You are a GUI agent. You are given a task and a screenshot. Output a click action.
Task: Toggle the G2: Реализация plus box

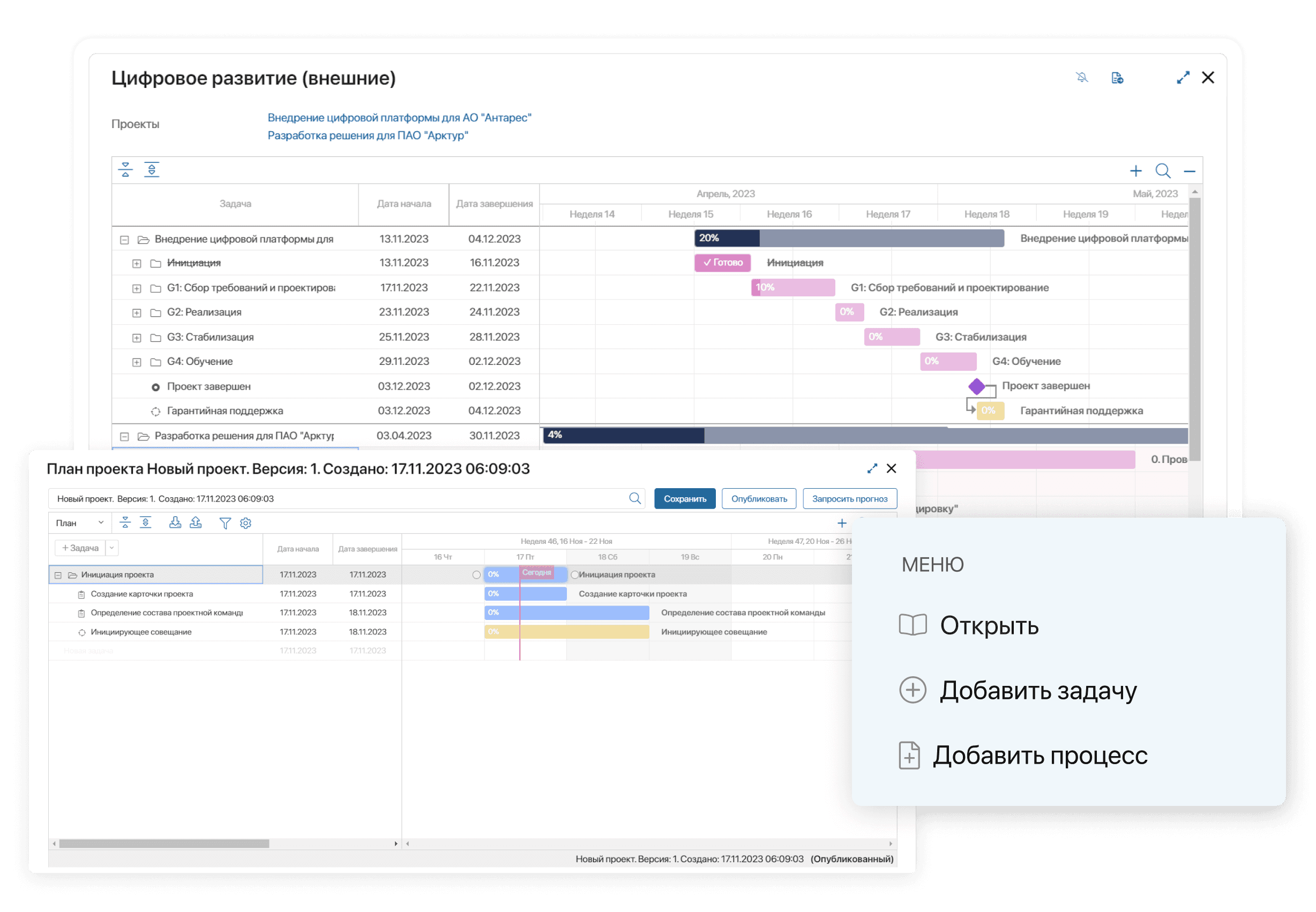(137, 313)
